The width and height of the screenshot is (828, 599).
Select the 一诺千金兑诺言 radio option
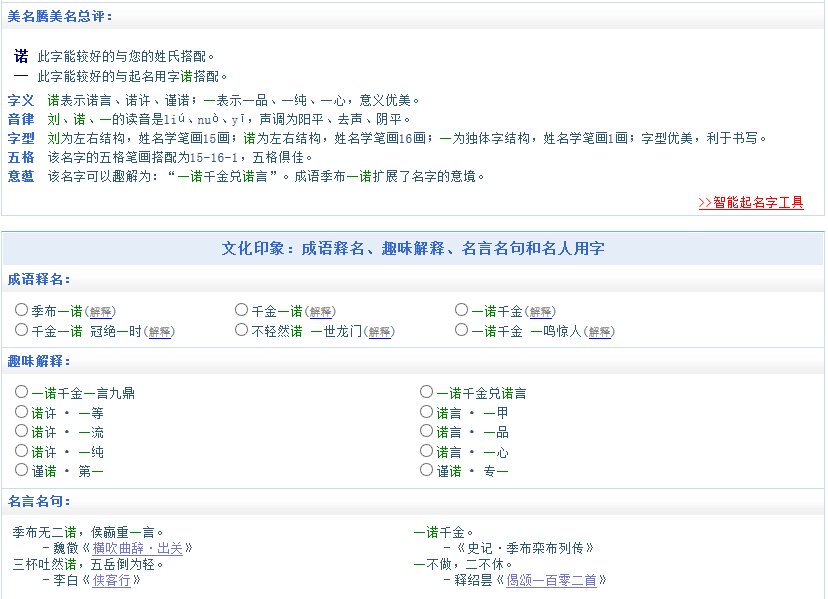(x=427, y=392)
